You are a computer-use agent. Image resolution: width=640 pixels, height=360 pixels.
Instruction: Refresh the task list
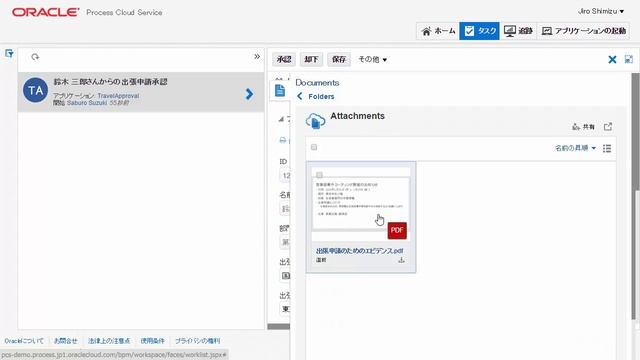point(35,57)
